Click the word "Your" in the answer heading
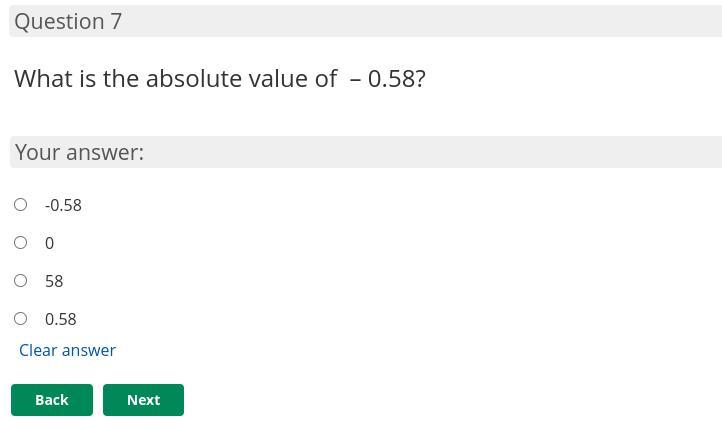 click(38, 152)
